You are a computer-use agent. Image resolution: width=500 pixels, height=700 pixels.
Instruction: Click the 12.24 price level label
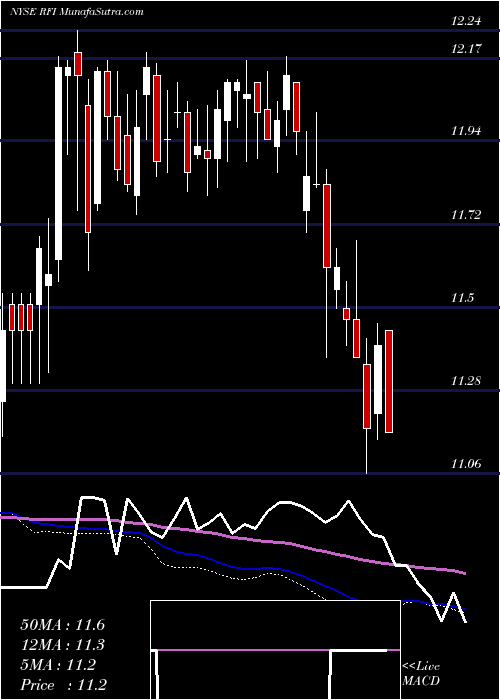tap(466, 21)
